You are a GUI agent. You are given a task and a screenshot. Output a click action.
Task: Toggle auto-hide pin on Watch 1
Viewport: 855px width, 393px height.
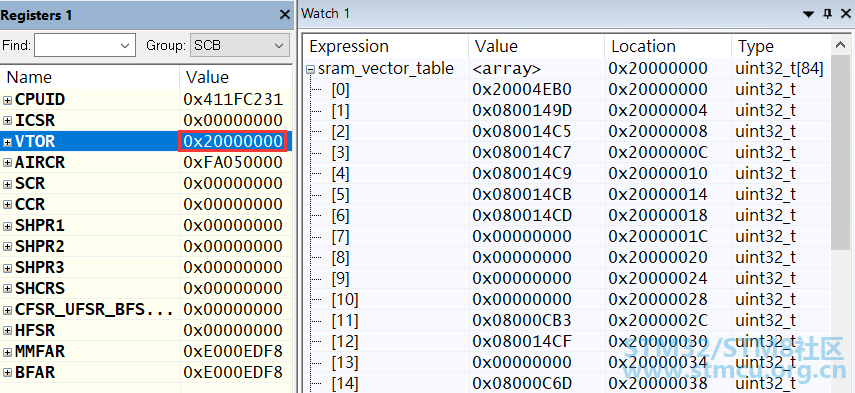(827, 14)
